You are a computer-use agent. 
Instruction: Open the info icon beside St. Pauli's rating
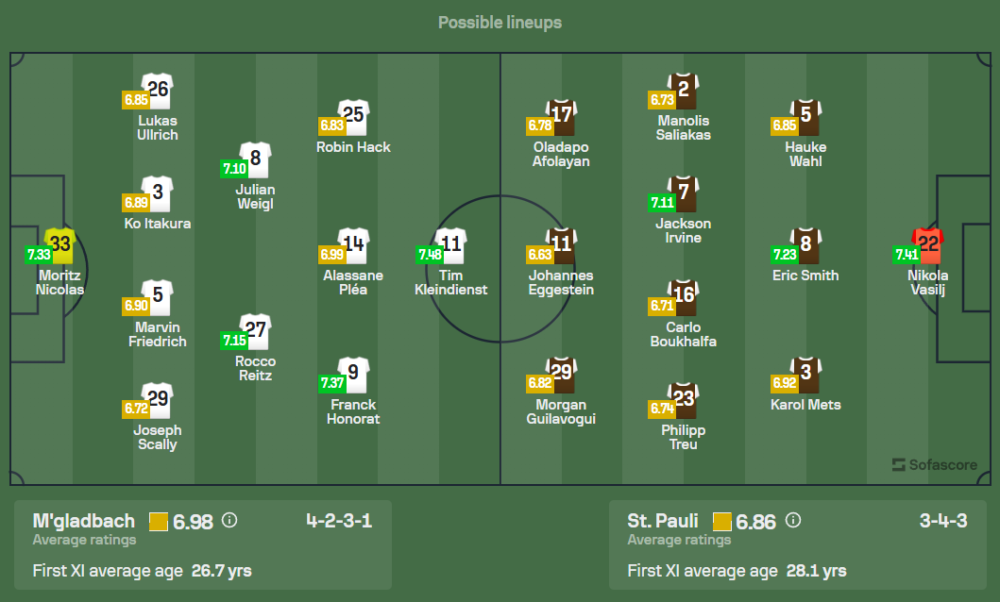(x=793, y=521)
